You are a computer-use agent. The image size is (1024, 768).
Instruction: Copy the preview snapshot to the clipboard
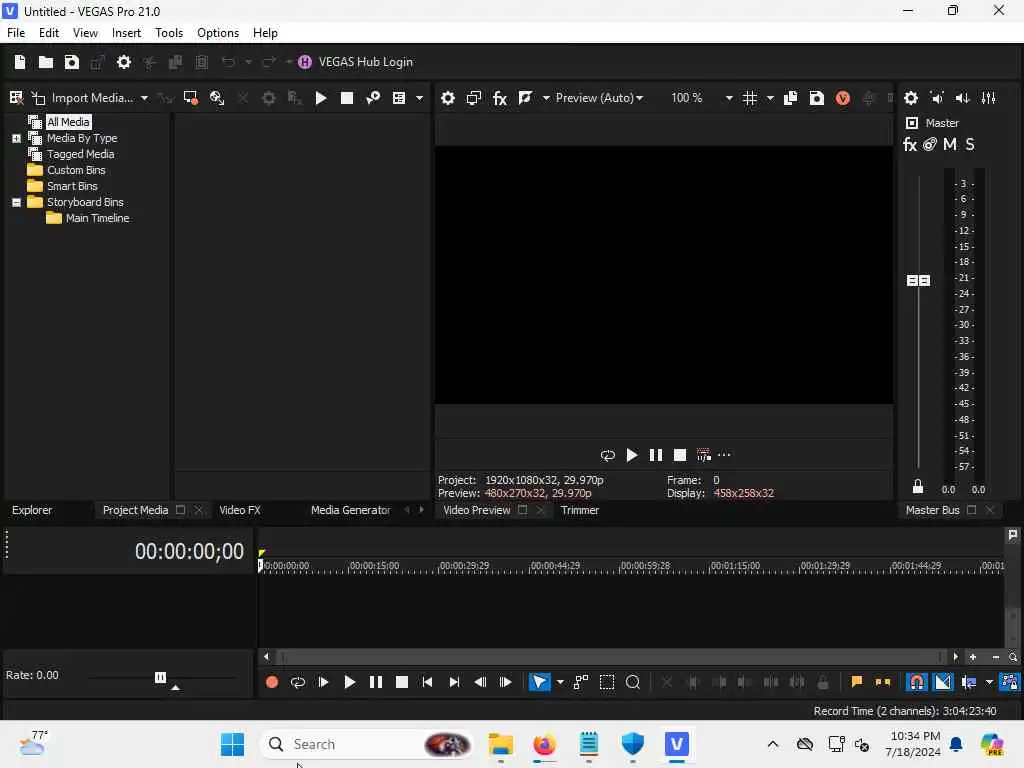pos(790,98)
